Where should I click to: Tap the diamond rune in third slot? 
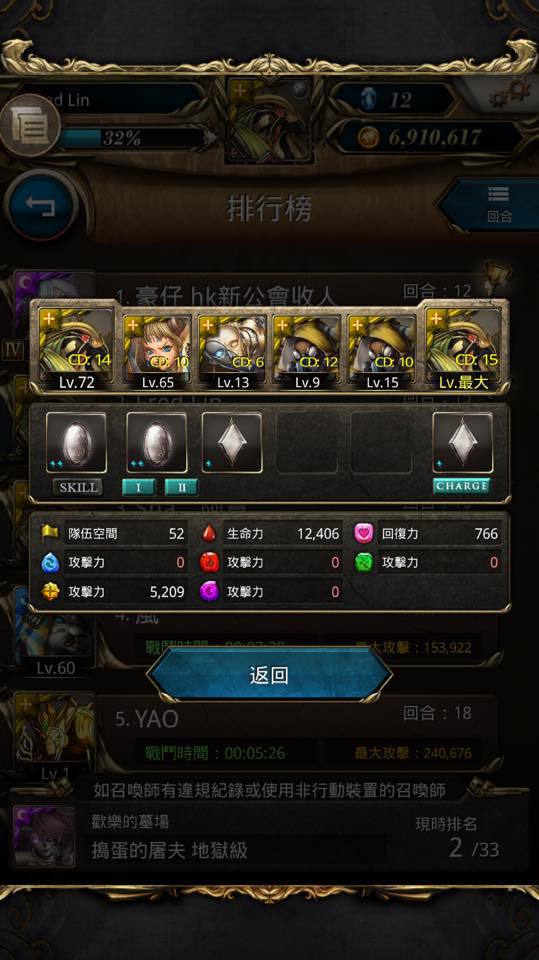tap(232, 443)
